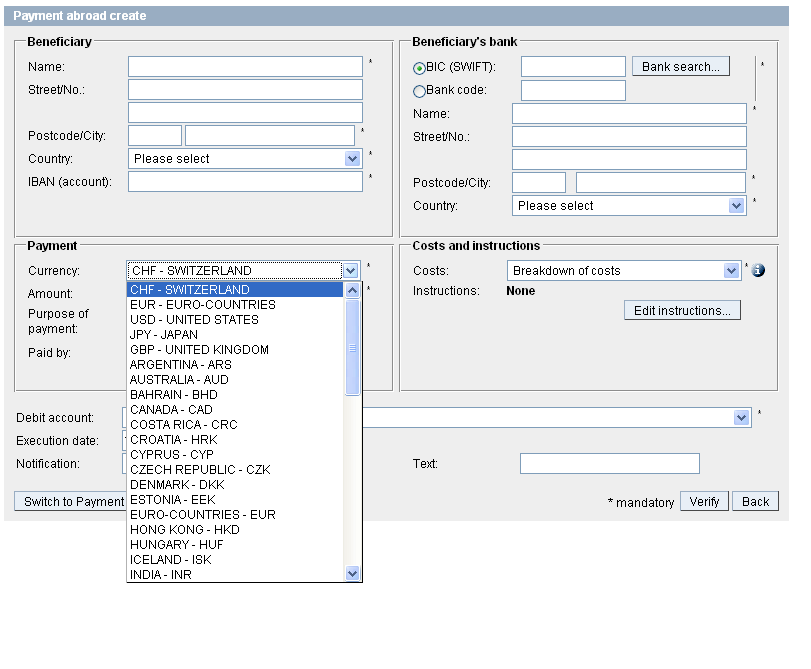
Task: Click the Back button
Action: coord(755,501)
